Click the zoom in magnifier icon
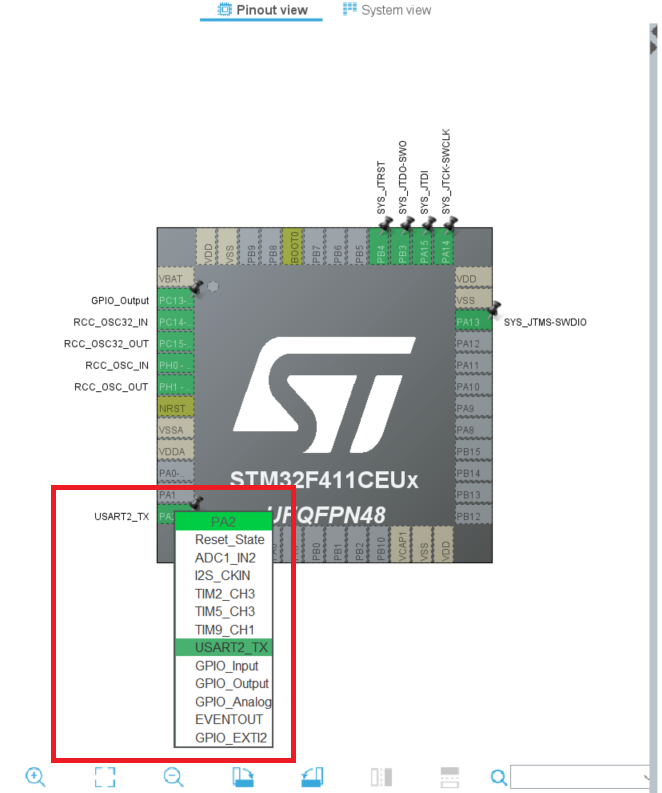 click(x=36, y=776)
